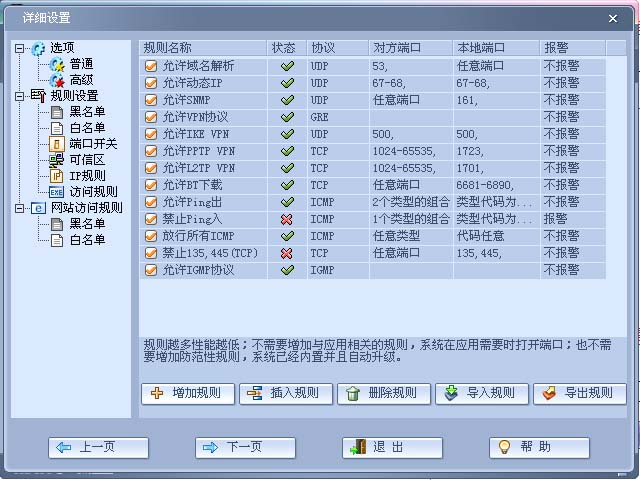Click green check status of 允许IGMP协议
Screen dimensions: 640x480
pyautogui.click(x=287, y=270)
